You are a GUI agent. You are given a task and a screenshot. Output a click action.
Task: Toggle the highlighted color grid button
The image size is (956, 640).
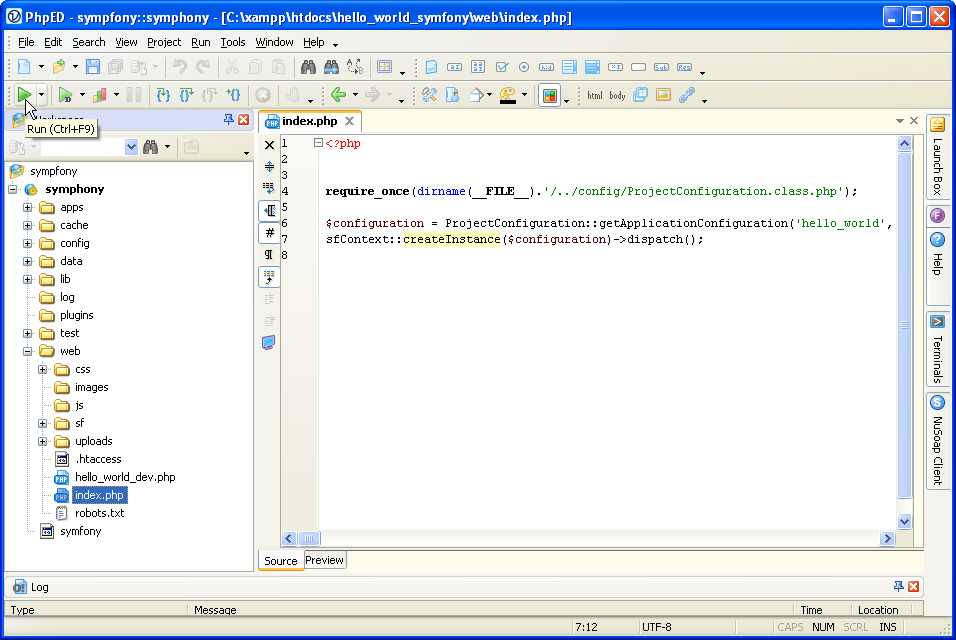click(x=549, y=96)
